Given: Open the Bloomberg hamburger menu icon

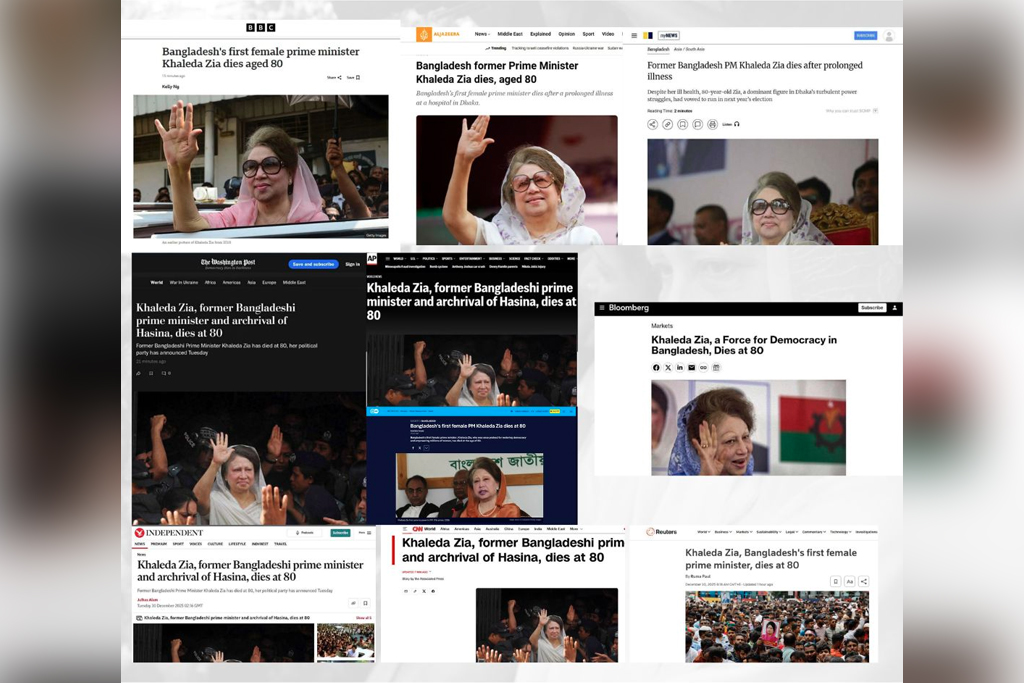Looking at the screenshot, I should tap(602, 308).
